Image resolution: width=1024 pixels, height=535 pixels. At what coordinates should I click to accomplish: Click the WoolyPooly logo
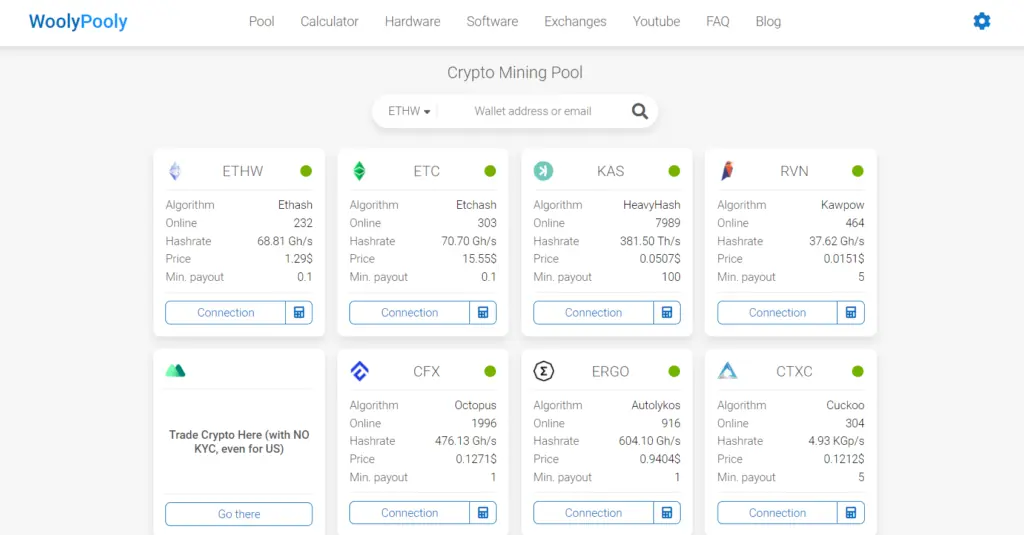point(78,22)
